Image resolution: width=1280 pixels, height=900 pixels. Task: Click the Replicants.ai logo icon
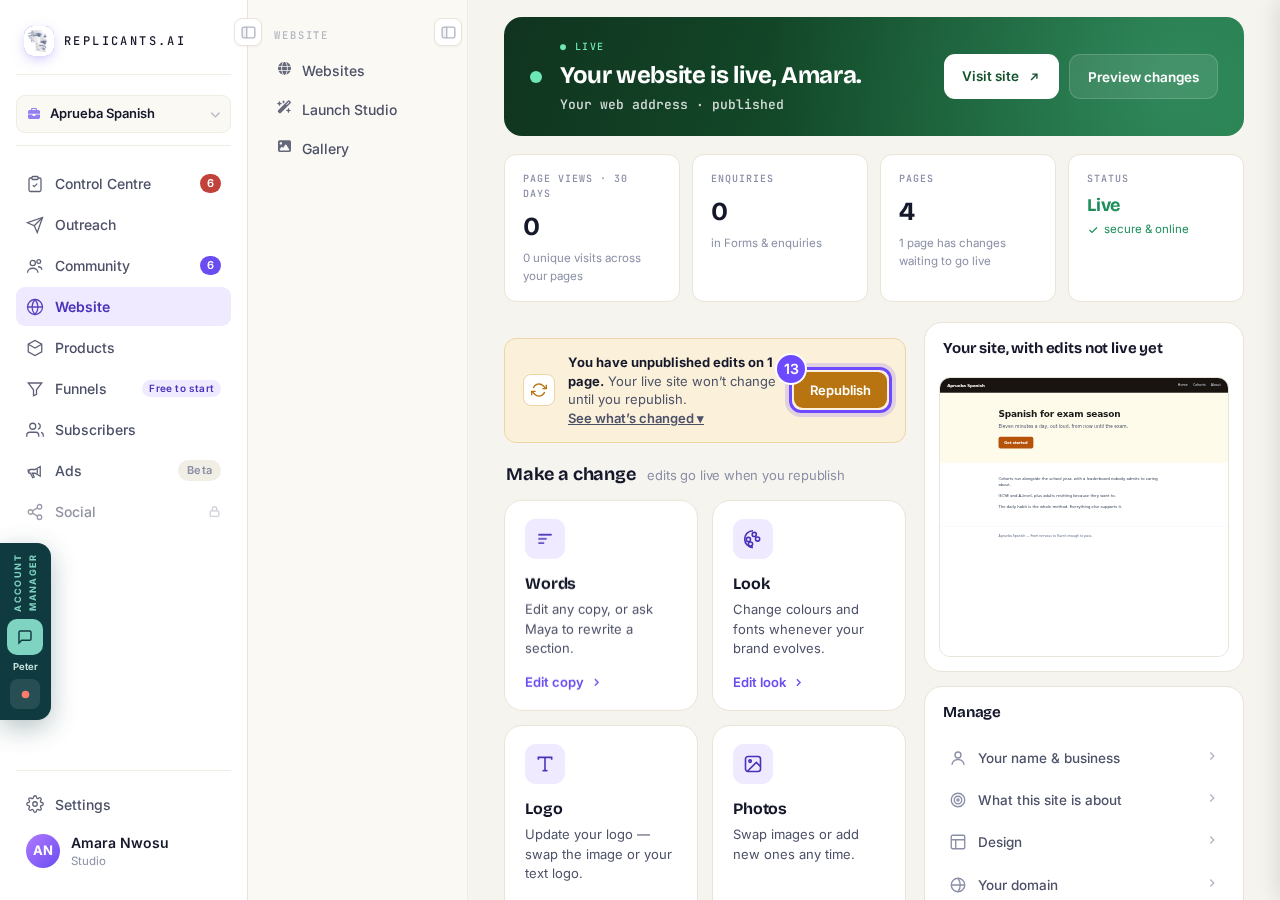[x=39, y=41]
